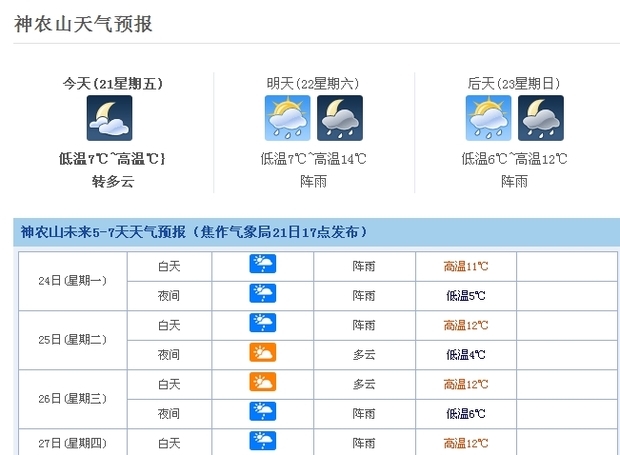Screen dimensions: 620x455
Task: Click 阵雨 in 27日 白天 row
Action: point(364,443)
